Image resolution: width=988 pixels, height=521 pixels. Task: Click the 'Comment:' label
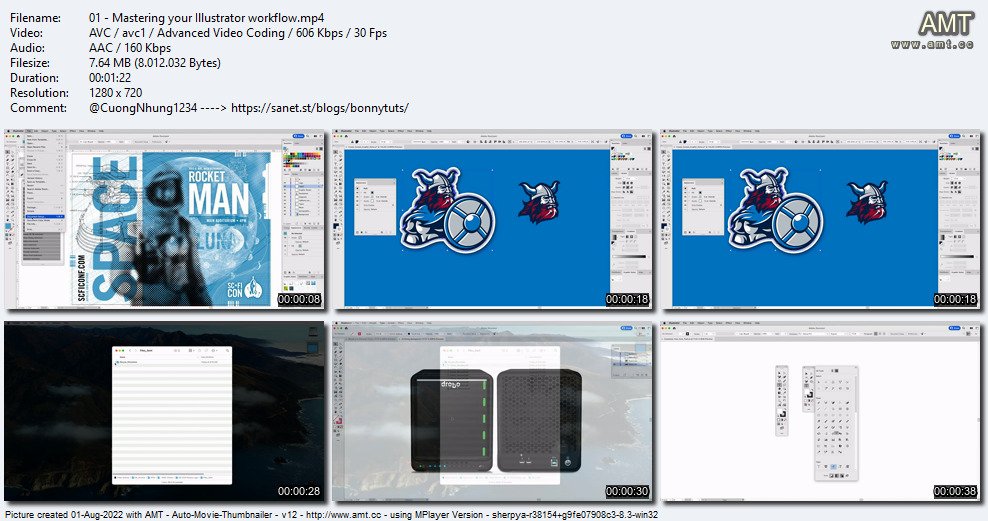pos(38,108)
